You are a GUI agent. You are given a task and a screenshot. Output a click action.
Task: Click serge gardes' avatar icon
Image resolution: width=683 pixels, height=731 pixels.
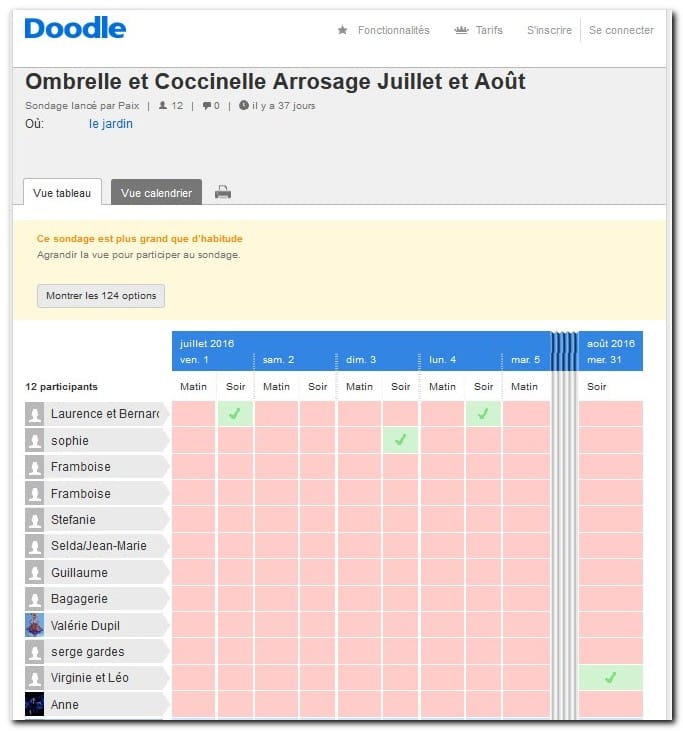click(x=34, y=652)
